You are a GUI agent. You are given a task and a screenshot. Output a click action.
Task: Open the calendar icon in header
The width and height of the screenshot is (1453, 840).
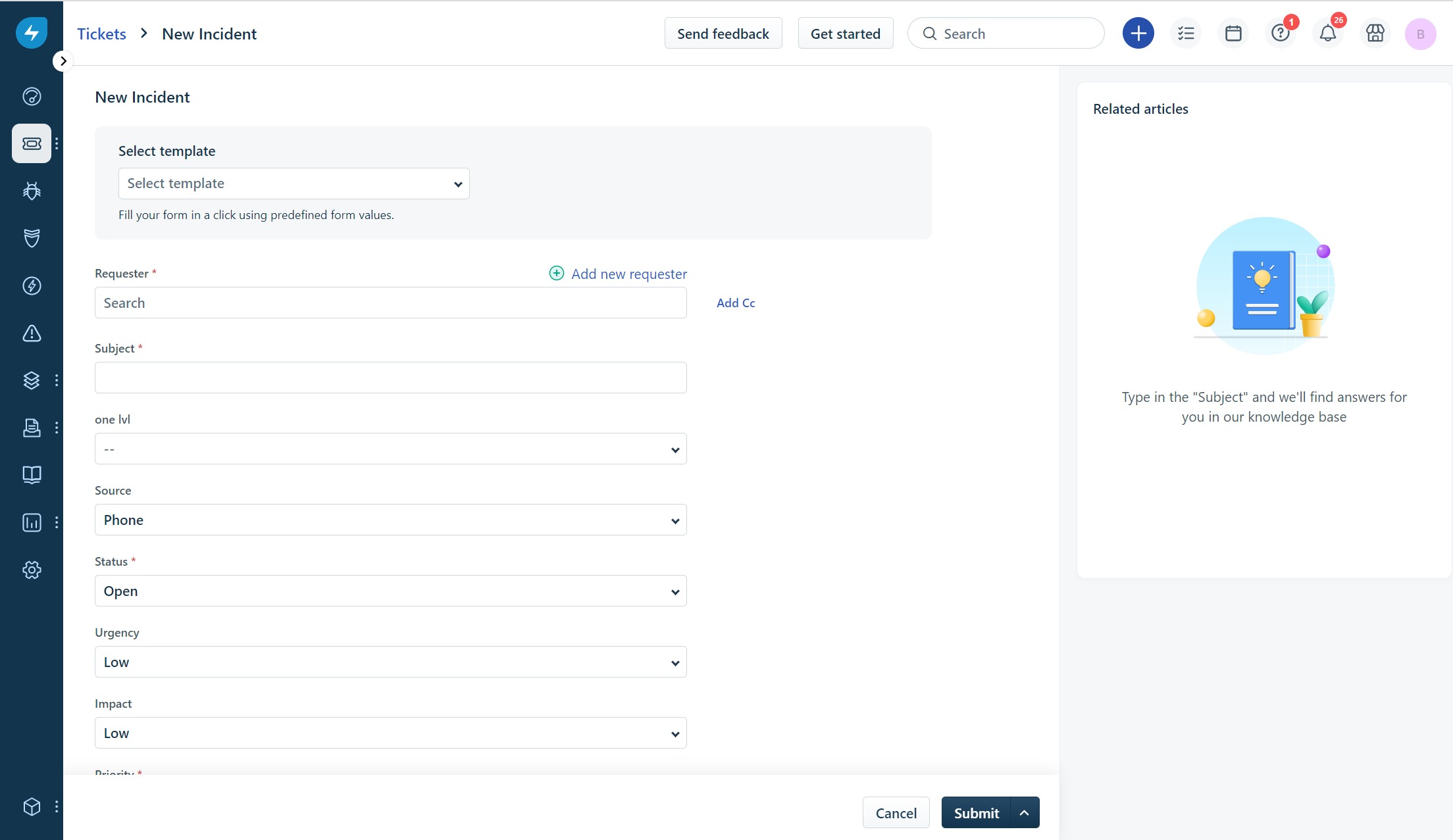[1233, 34]
